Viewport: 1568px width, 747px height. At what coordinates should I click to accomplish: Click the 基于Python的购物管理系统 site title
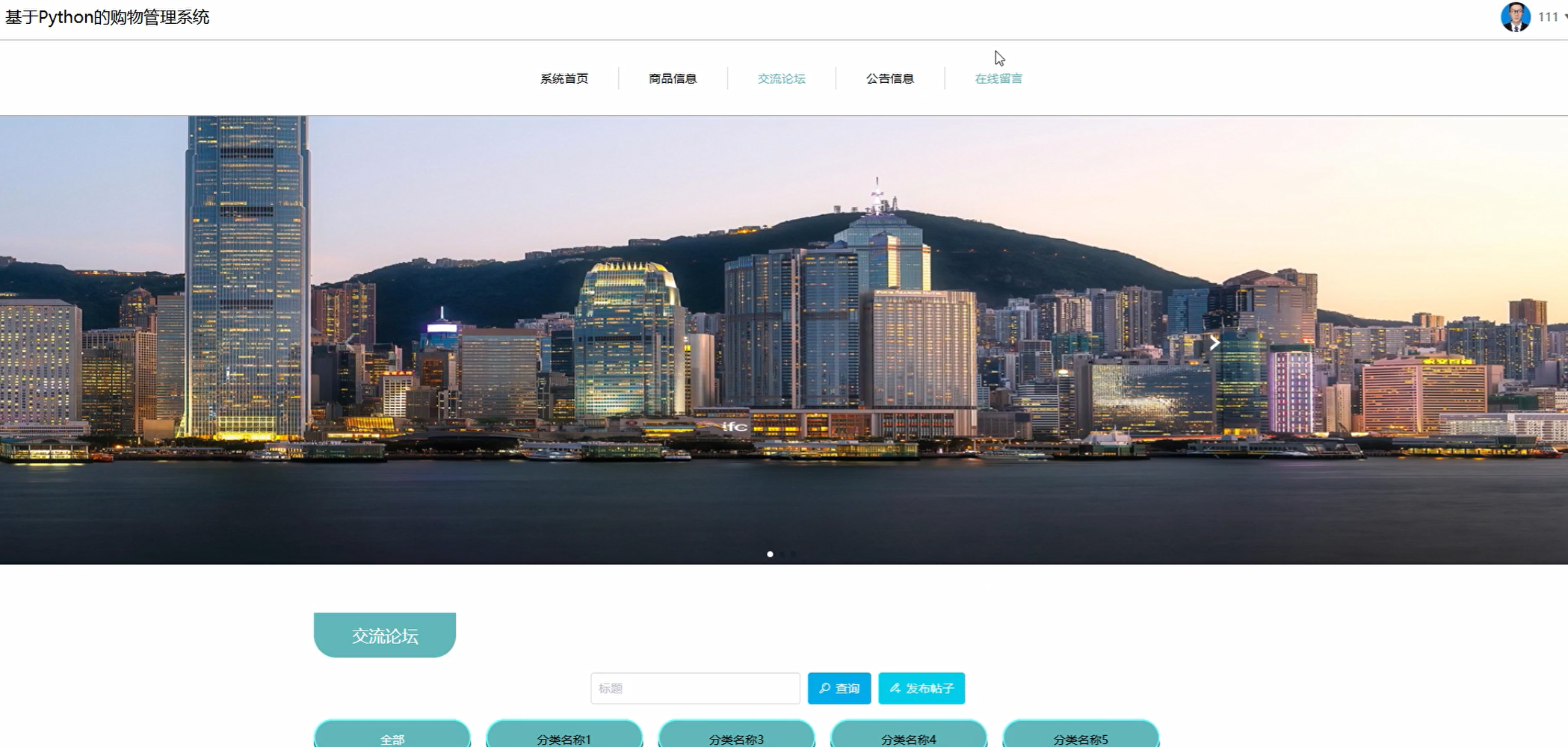tap(108, 17)
